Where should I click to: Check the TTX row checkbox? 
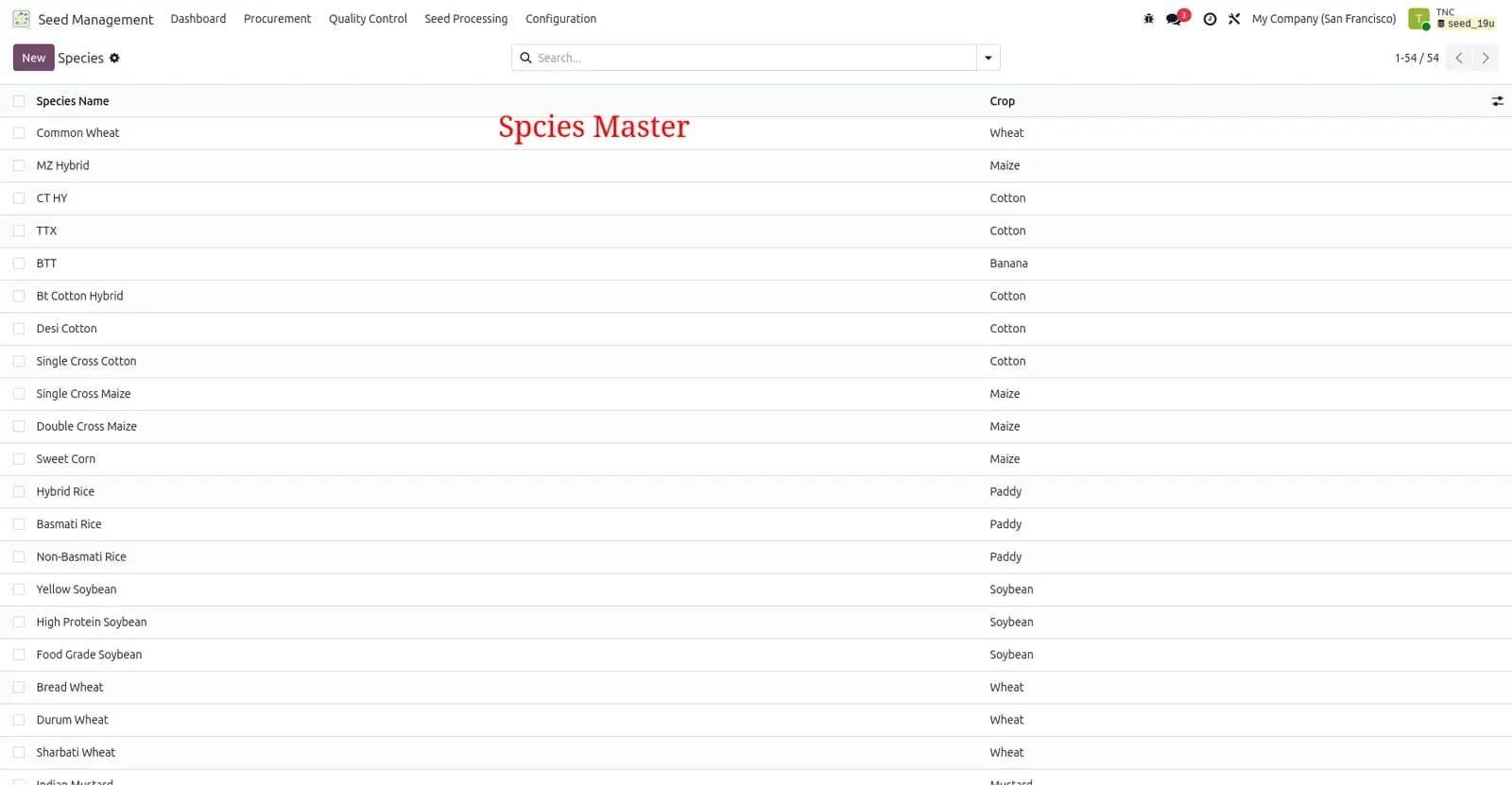coord(19,230)
